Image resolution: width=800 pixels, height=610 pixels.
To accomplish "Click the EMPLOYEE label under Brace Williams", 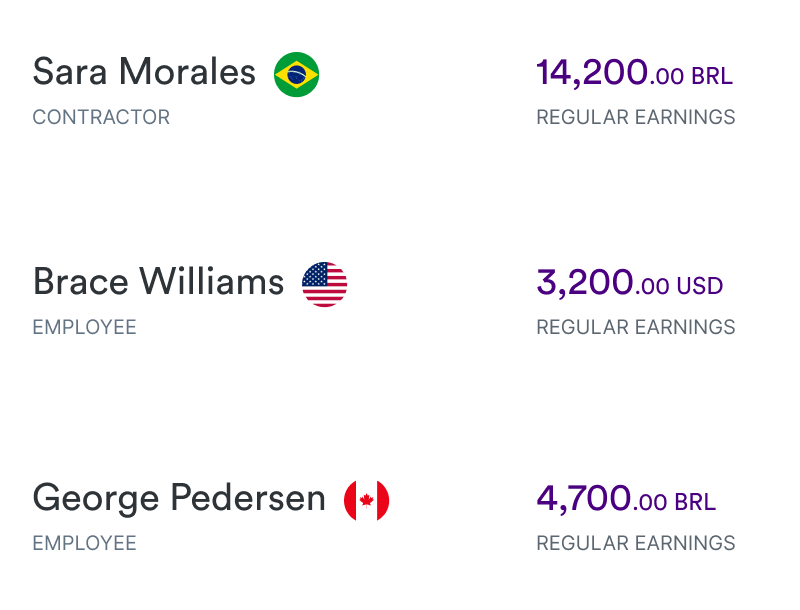I will coord(85,327).
